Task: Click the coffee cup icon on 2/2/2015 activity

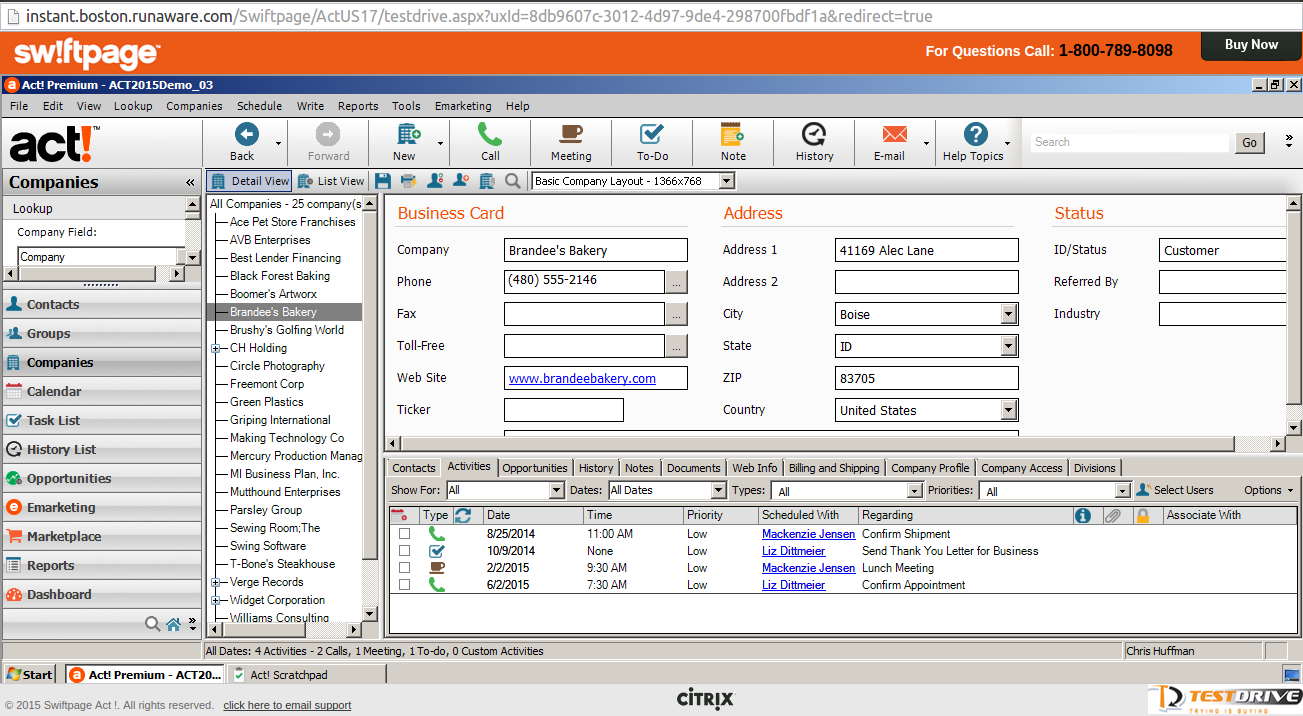Action: (436, 568)
